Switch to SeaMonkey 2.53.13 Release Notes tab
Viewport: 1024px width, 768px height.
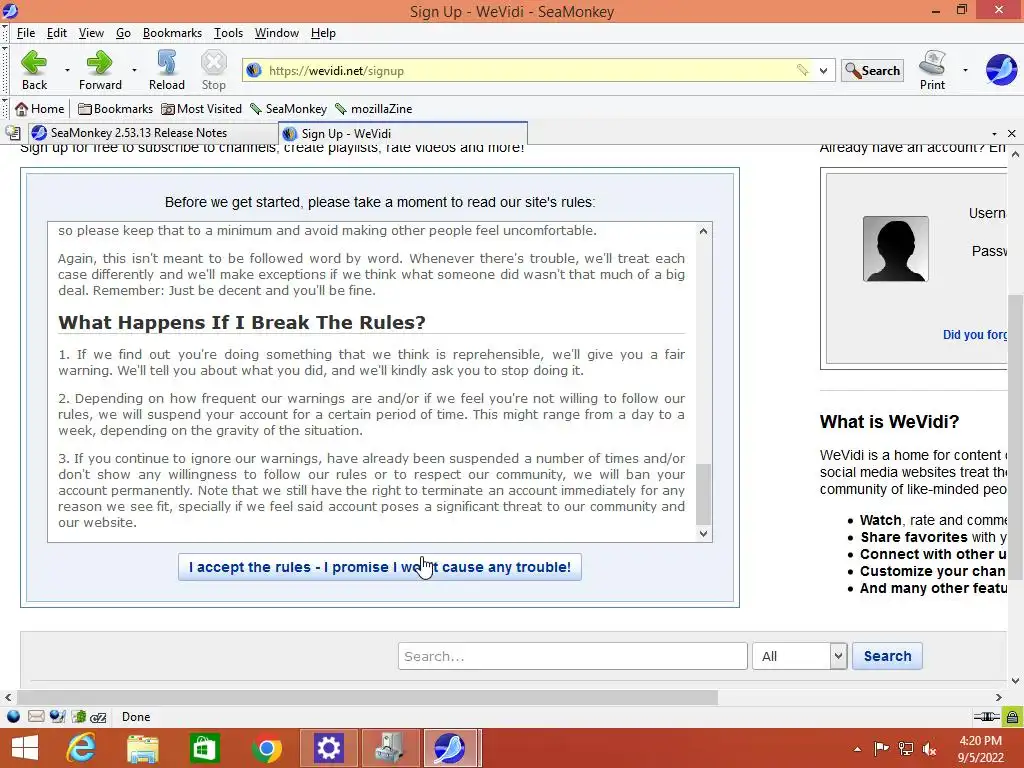[153, 133]
